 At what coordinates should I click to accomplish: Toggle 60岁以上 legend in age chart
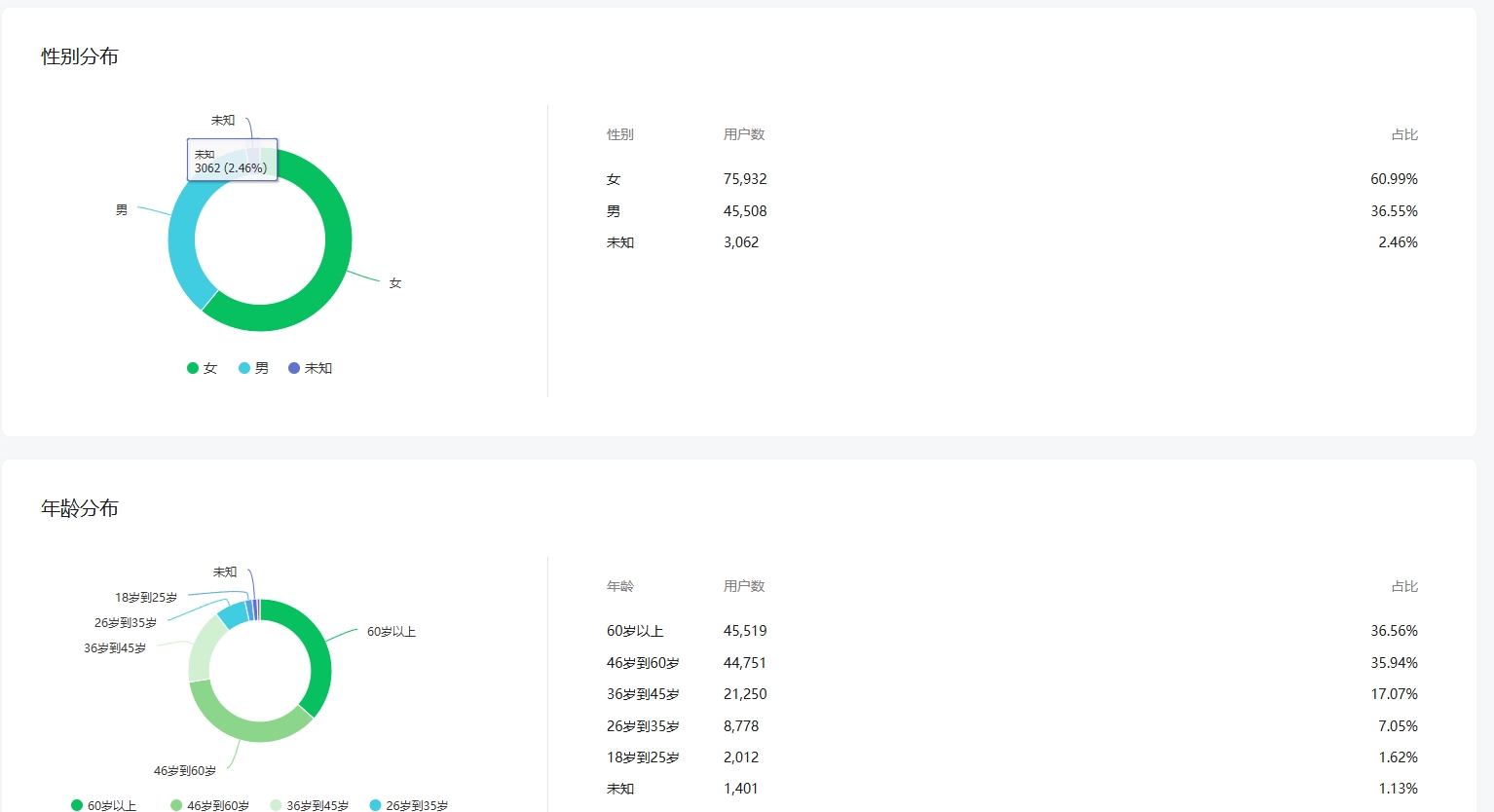[x=103, y=805]
